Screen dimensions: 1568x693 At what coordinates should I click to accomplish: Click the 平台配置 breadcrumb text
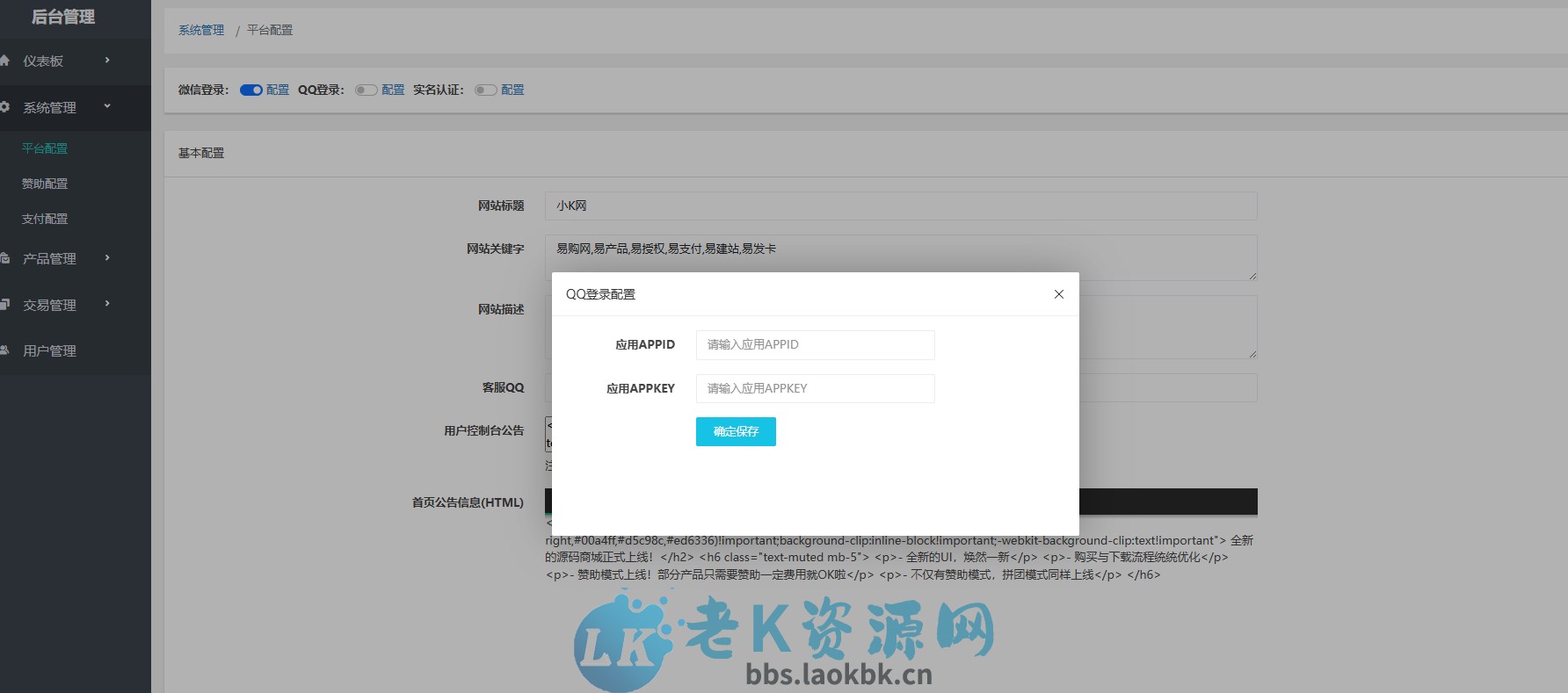coord(270,30)
